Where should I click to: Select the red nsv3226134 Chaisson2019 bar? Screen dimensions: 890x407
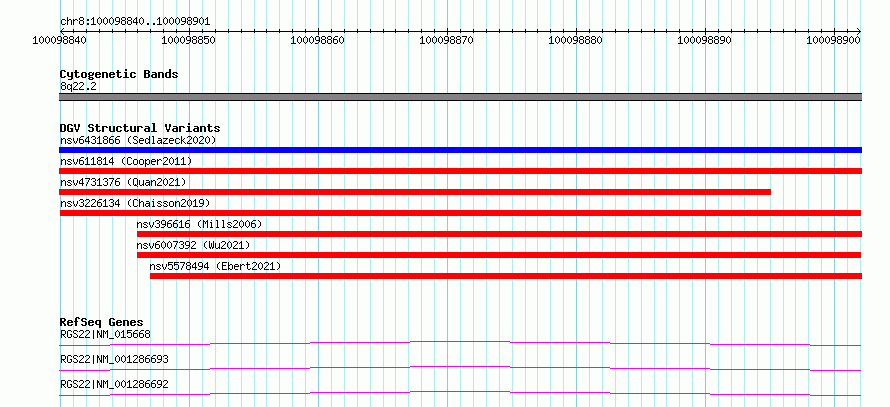(460, 213)
